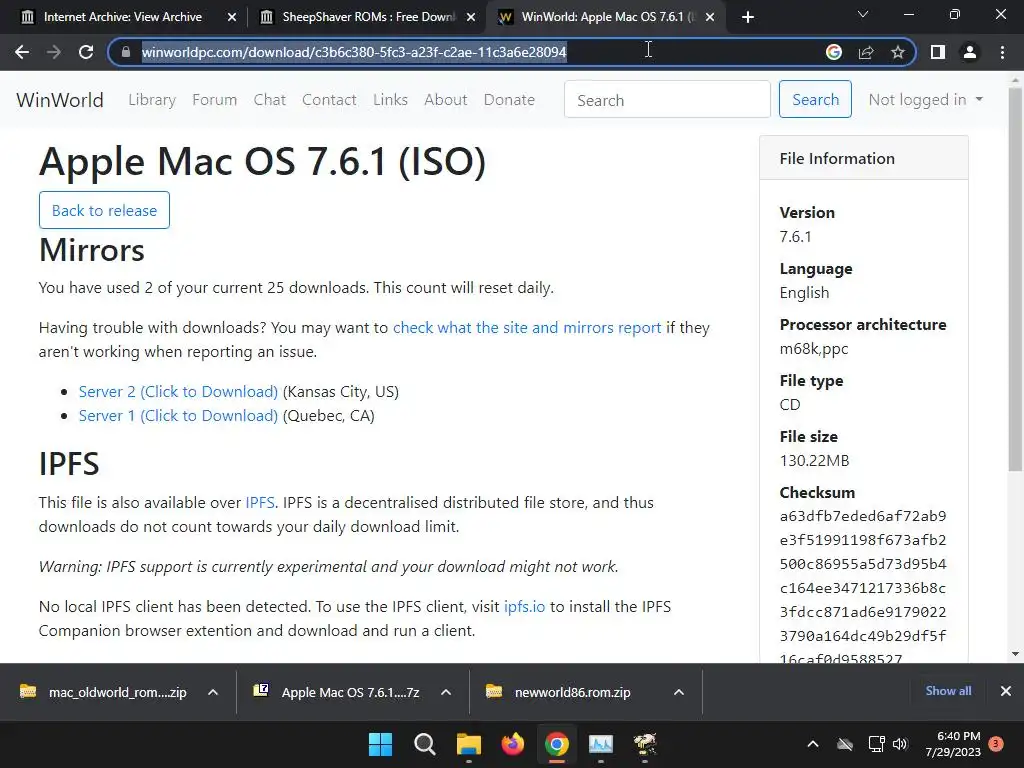The width and height of the screenshot is (1024, 768).
Task: Close the SheepShaver ROMs tab
Action: click(471, 17)
